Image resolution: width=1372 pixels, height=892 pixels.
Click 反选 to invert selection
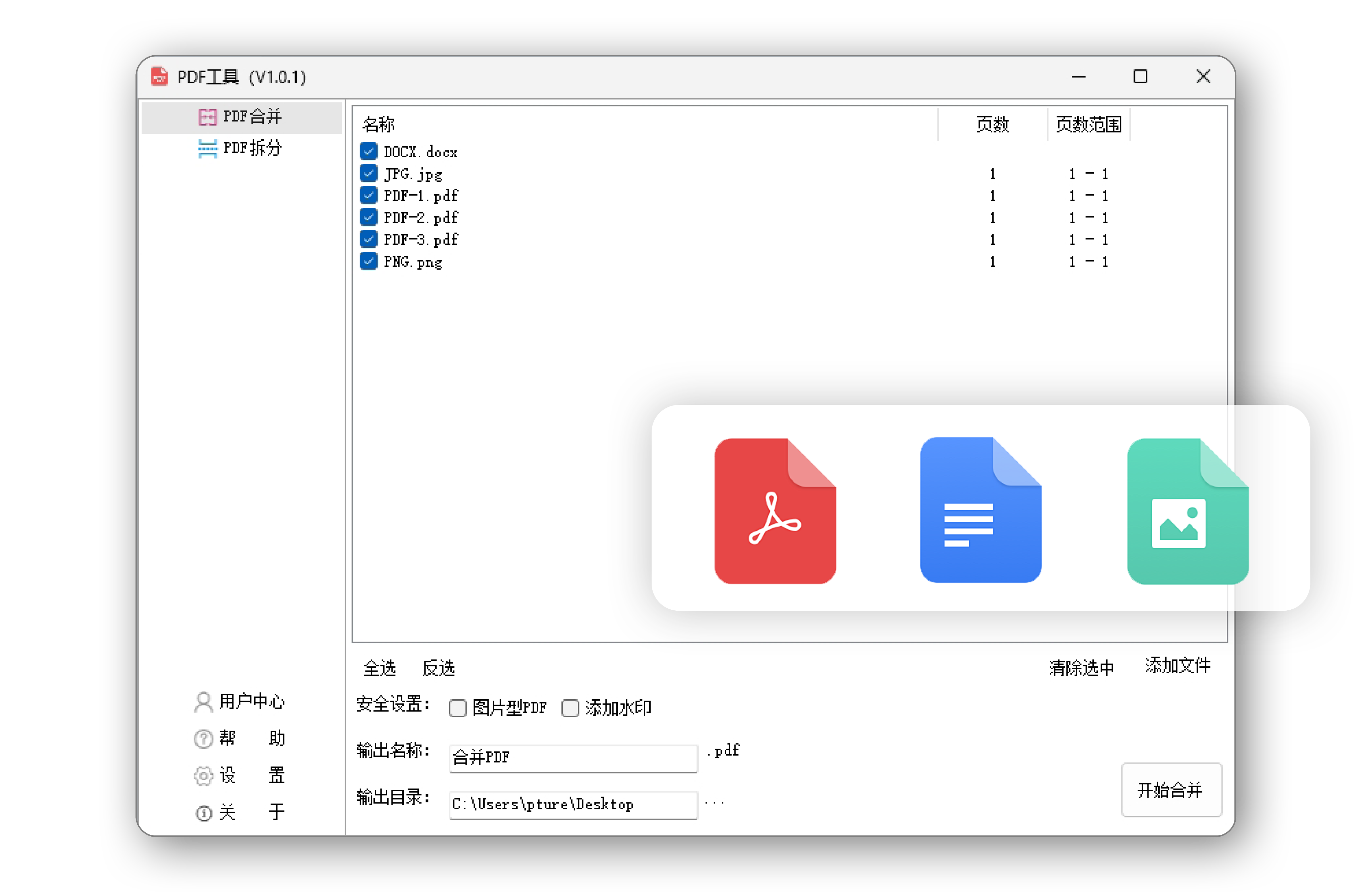click(x=439, y=668)
